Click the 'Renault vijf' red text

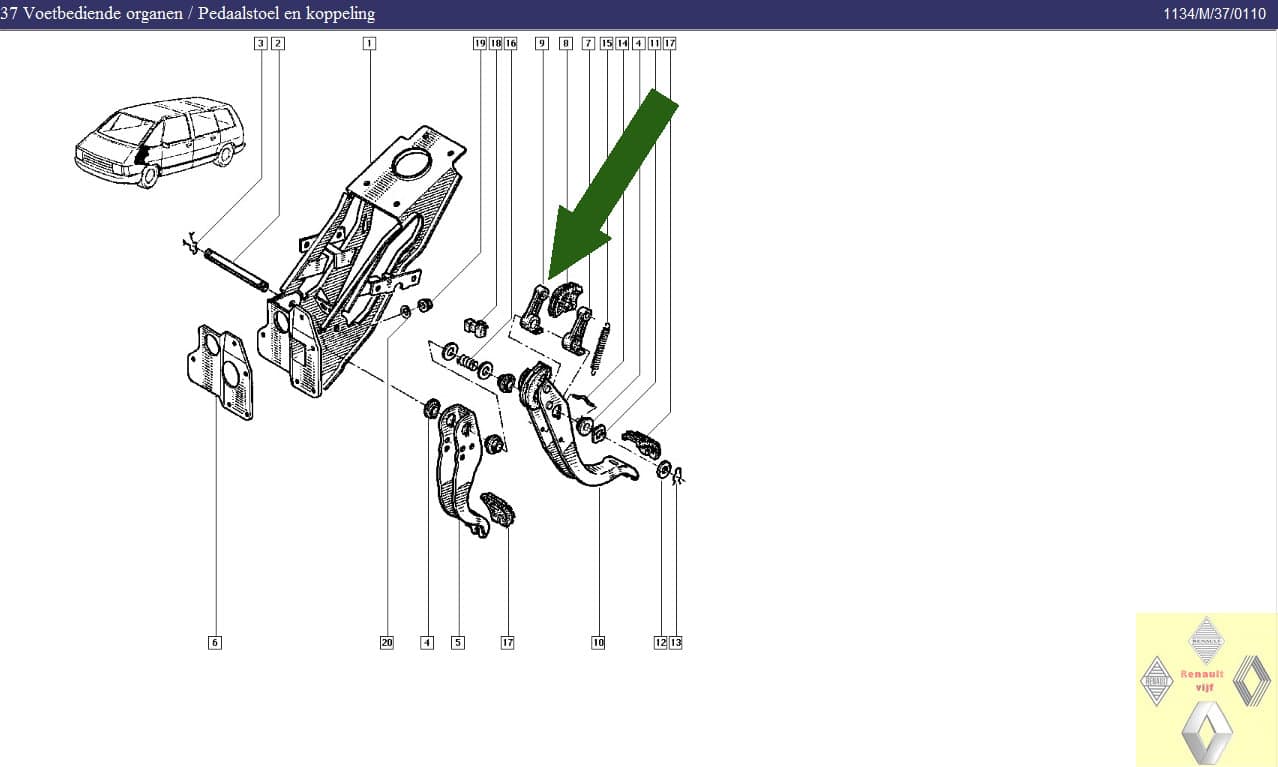(x=1202, y=680)
